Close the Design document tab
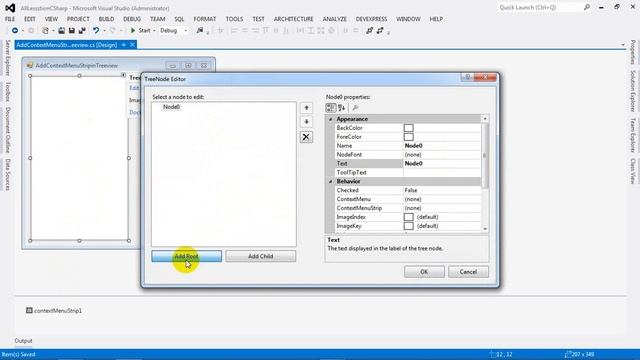The width and height of the screenshot is (640, 360). 132,45
